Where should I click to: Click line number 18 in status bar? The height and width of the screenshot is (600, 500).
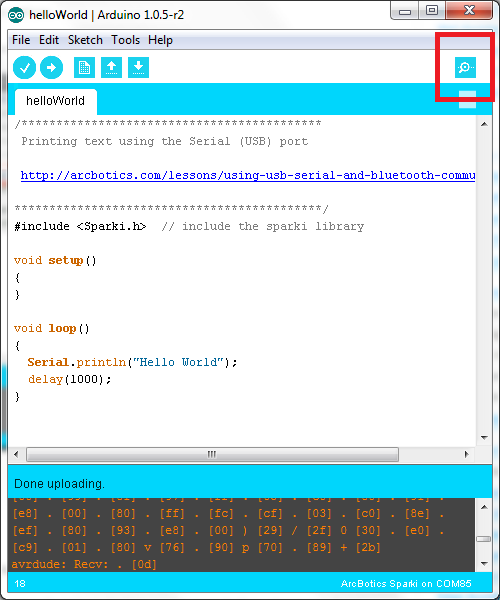[20, 584]
